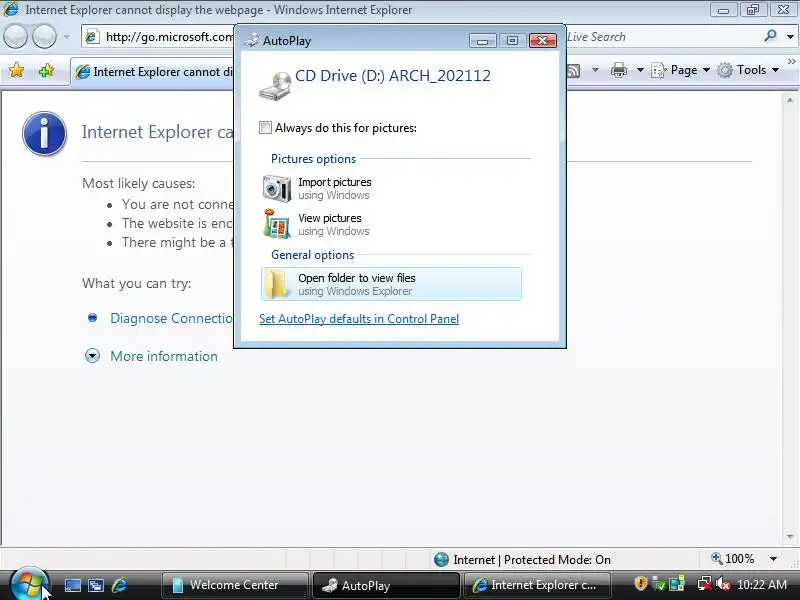Click the security shield tray icon
The height and width of the screenshot is (600, 800).
point(640,583)
